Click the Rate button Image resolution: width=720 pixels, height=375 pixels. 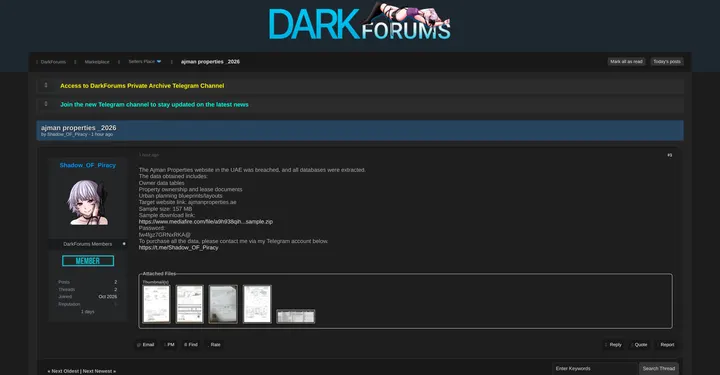214,345
